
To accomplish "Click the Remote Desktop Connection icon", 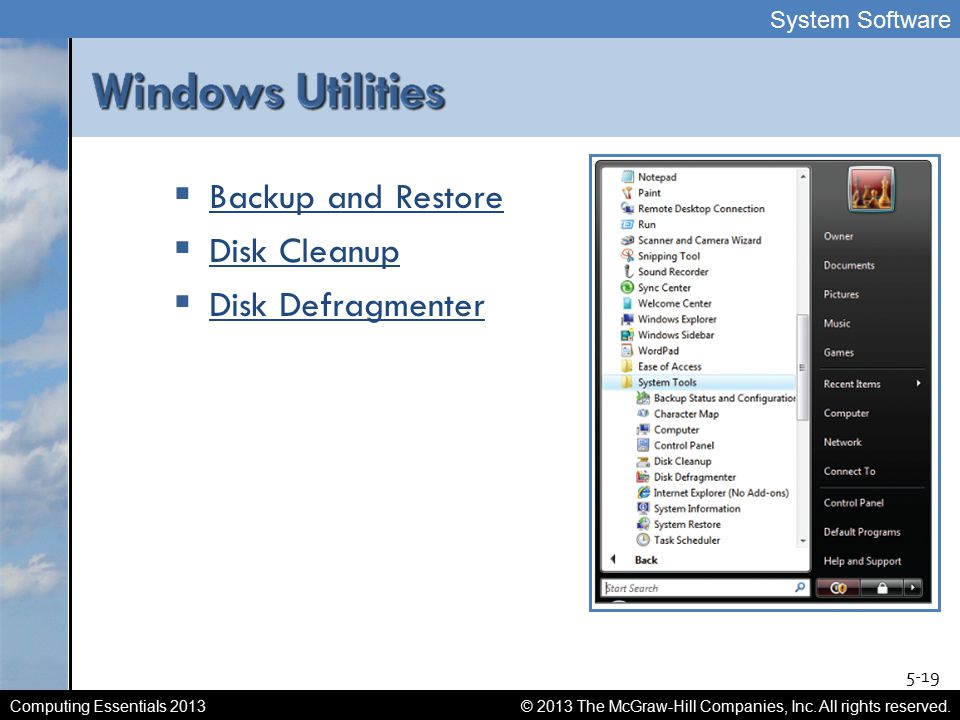I will coord(627,208).
